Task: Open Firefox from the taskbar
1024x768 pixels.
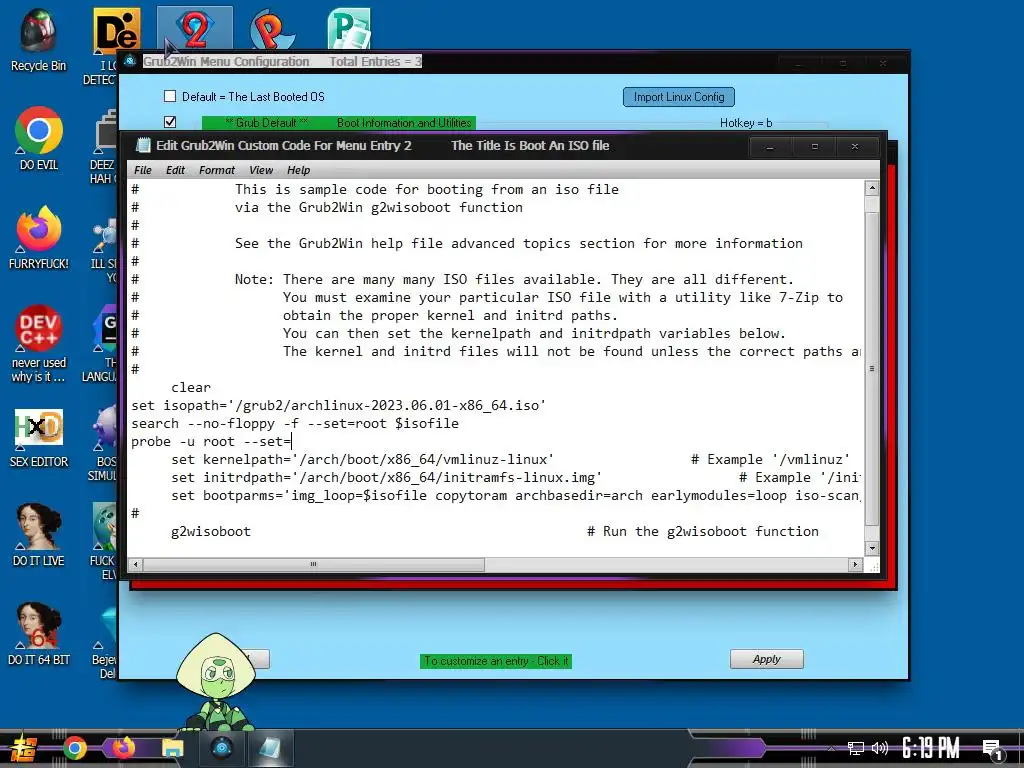Action: [123, 748]
